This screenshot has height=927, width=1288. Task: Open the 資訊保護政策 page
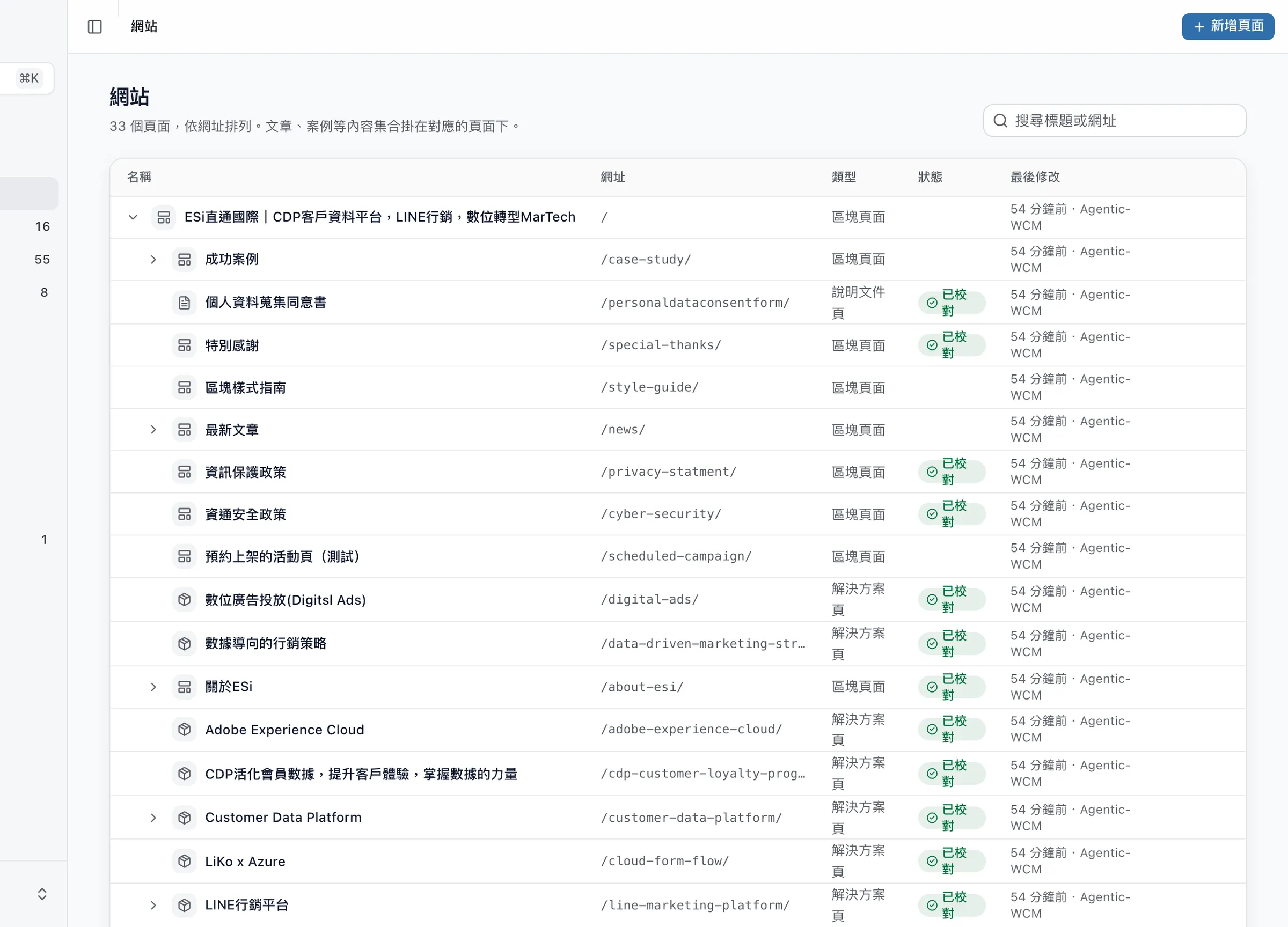[245, 472]
